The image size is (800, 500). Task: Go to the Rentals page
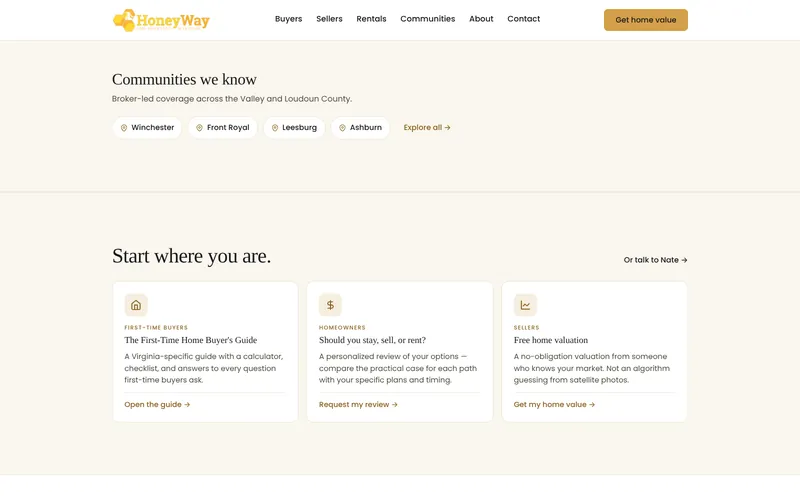[x=371, y=19]
